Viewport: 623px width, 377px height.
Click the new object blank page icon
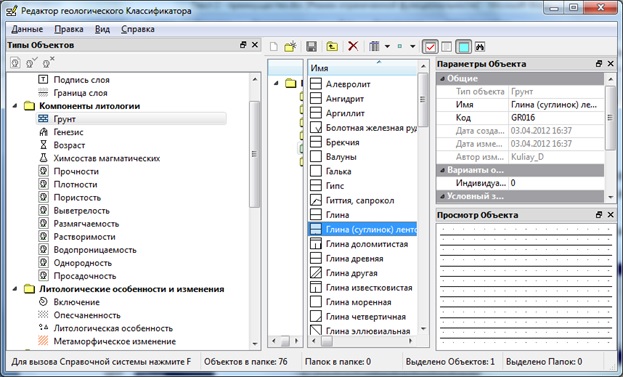(273, 46)
